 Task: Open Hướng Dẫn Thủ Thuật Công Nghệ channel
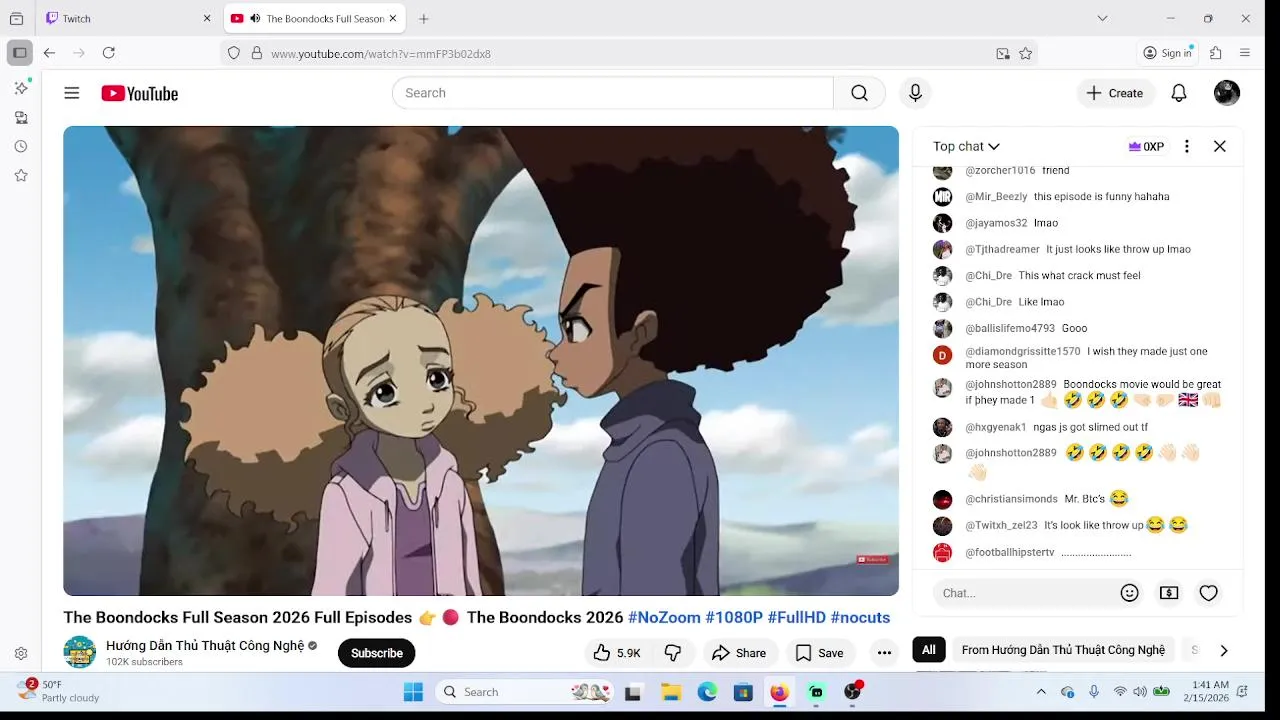point(205,646)
